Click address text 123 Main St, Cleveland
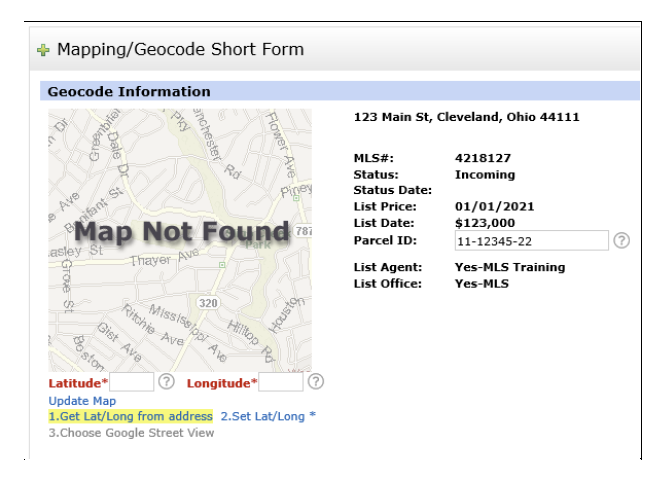Image resolution: width=662 pixels, height=483 pixels. [467, 117]
